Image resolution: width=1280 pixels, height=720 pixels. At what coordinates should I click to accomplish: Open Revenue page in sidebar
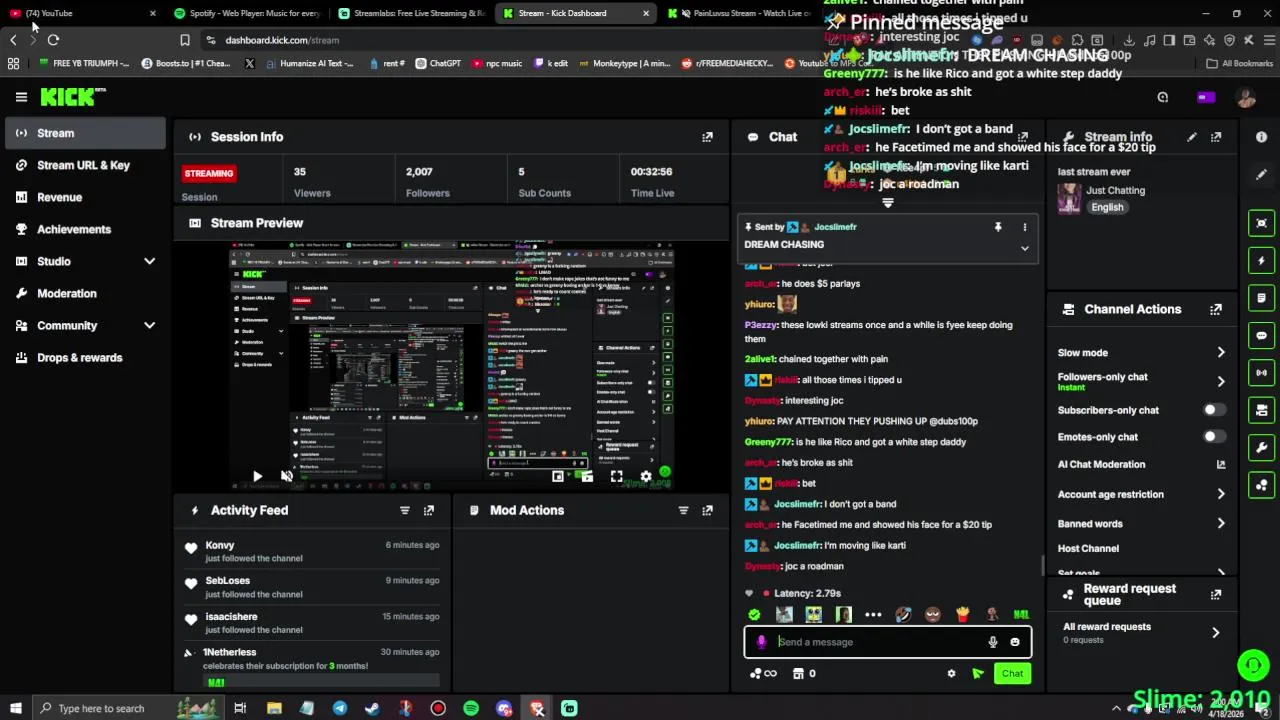84,197
